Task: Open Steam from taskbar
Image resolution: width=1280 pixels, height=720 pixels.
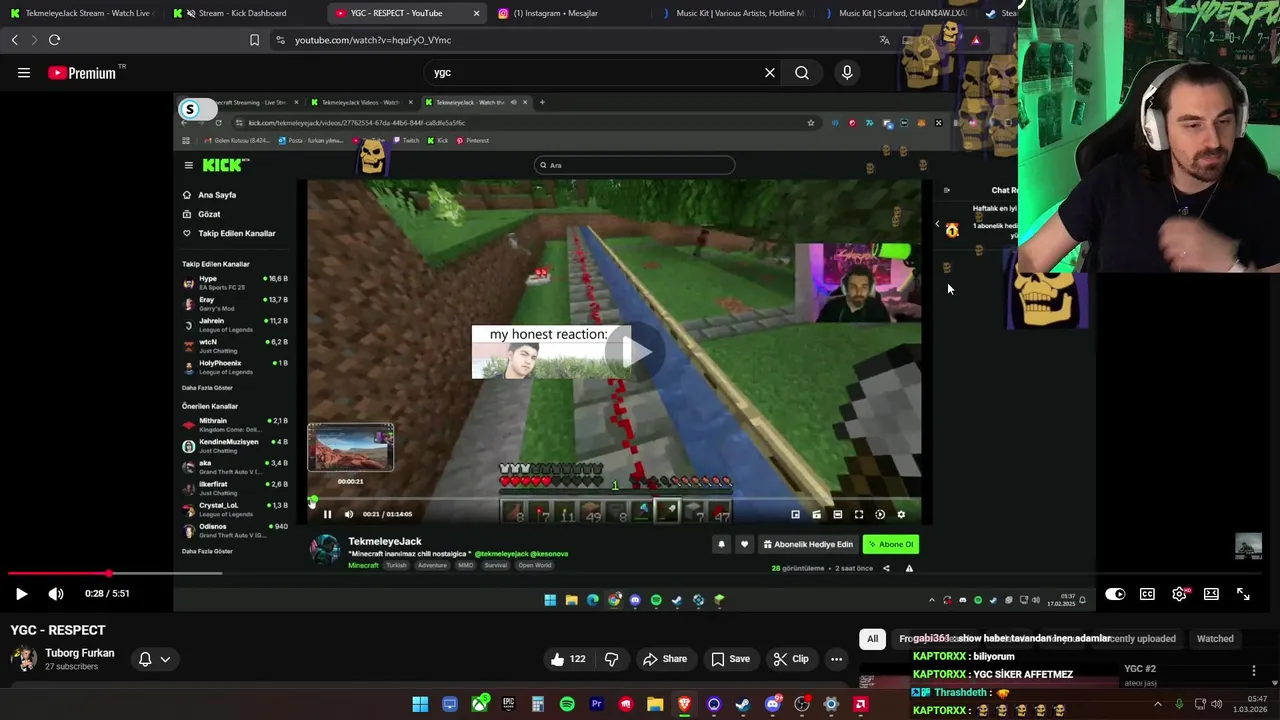Action: pos(743,704)
